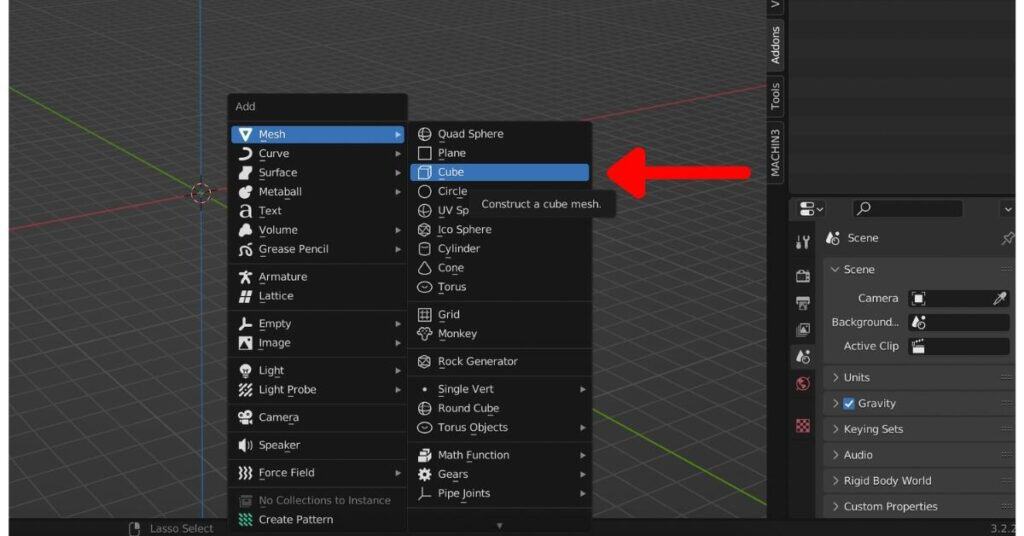1024x536 pixels.
Task: Collapse the Scene panel
Action: (858, 270)
